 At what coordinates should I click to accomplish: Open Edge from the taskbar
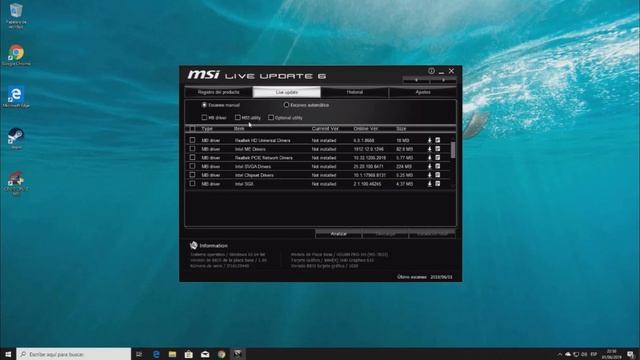156,354
